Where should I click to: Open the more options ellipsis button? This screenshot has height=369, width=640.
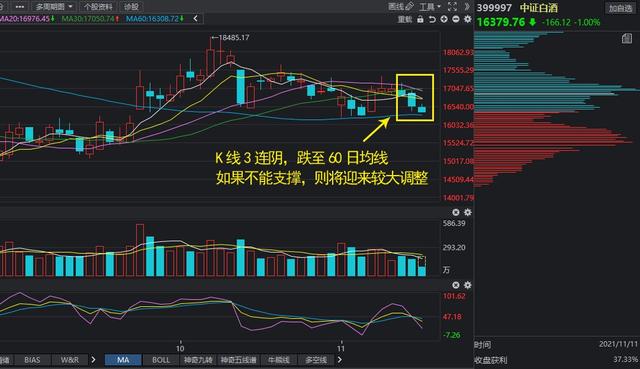coord(19,7)
